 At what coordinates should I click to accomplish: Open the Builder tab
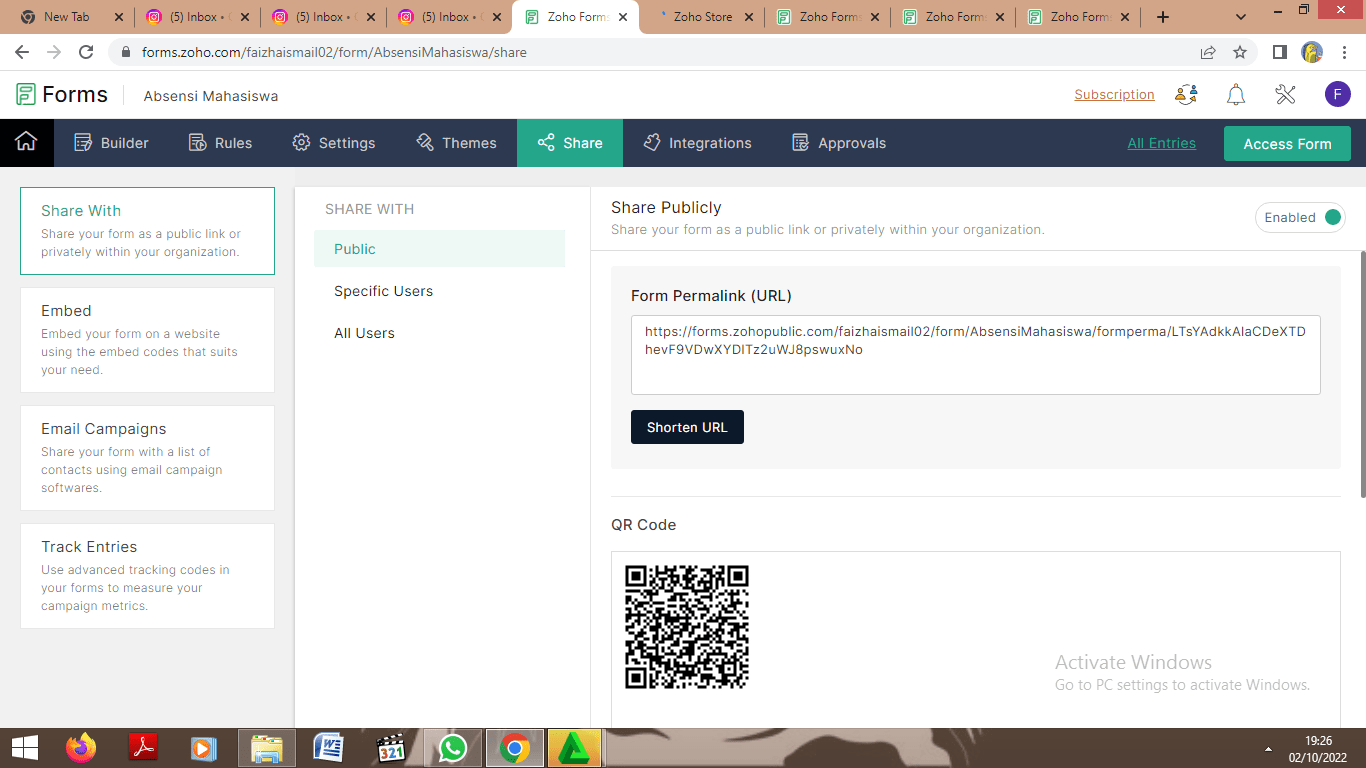click(x=112, y=143)
